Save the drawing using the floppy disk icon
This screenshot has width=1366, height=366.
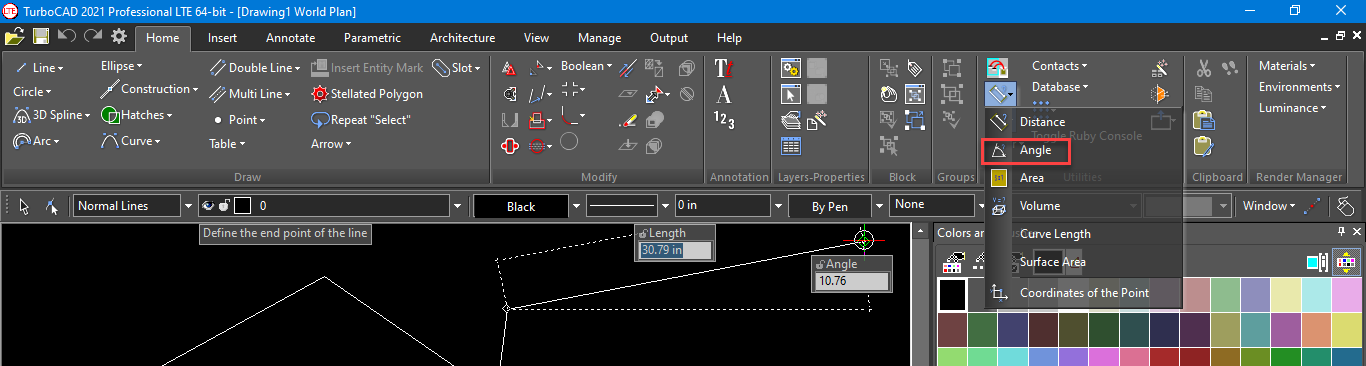point(41,36)
